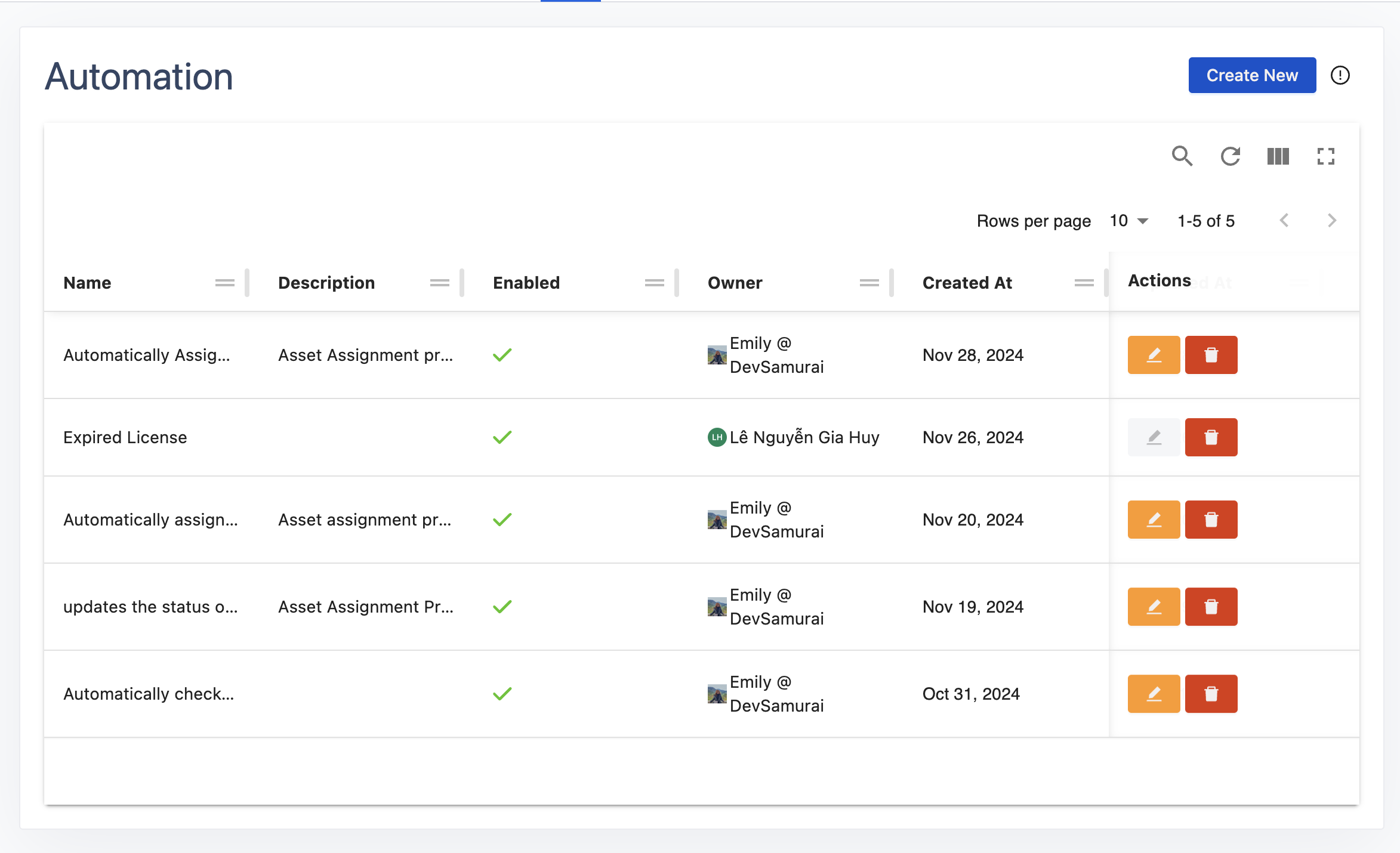Click enabled checkmark for Oct 31 automation
1400x853 pixels.
coord(502,694)
